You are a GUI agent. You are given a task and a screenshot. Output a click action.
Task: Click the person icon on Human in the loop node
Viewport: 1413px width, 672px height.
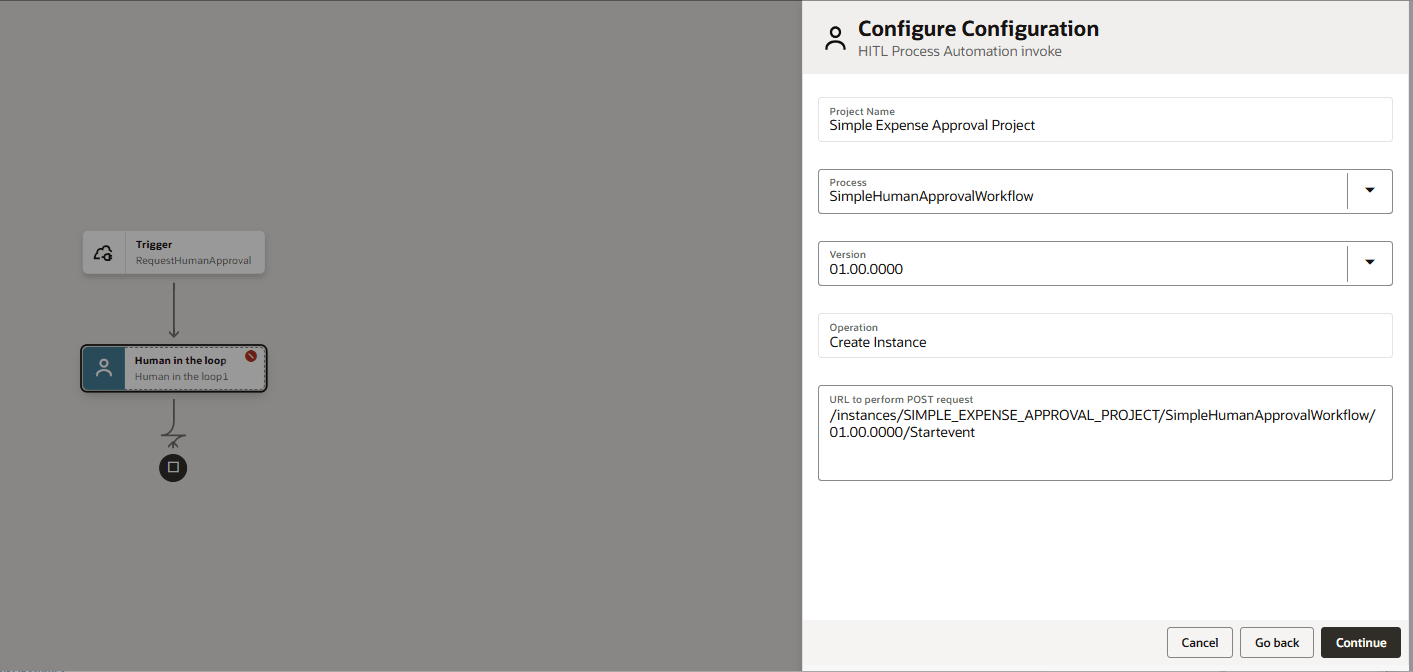[x=103, y=368]
